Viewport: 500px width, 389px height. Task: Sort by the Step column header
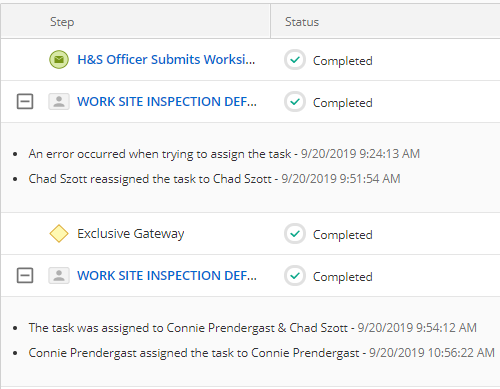tap(62, 22)
